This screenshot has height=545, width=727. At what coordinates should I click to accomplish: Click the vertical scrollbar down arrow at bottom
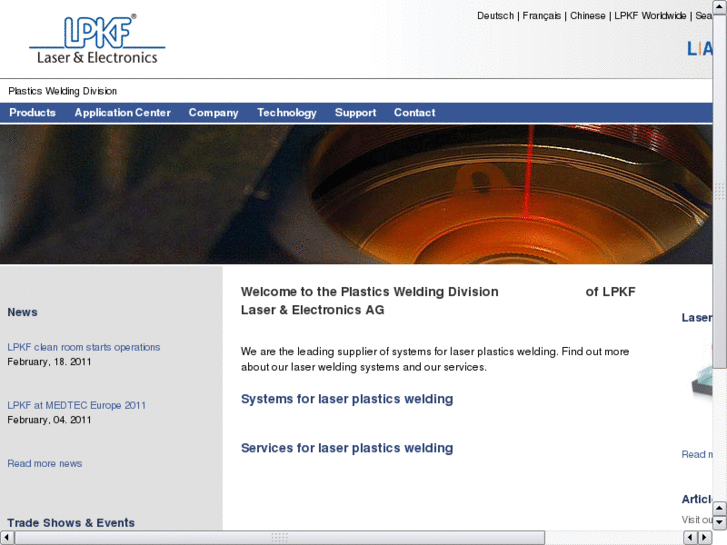720,522
